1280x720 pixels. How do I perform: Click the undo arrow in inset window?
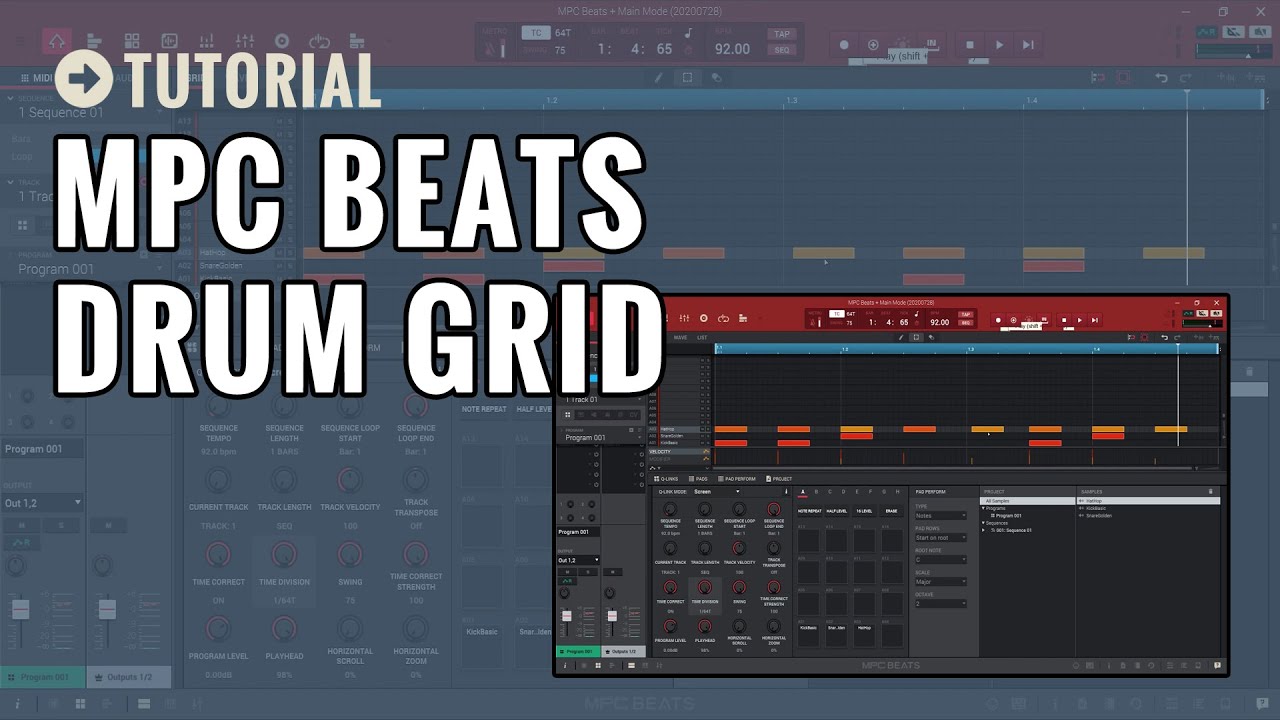pyautogui.click(x=1164, y=337)
